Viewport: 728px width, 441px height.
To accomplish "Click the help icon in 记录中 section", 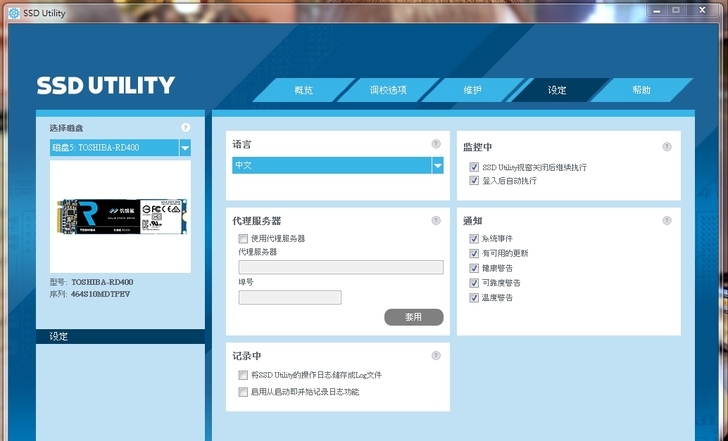I will coord(436,356).
